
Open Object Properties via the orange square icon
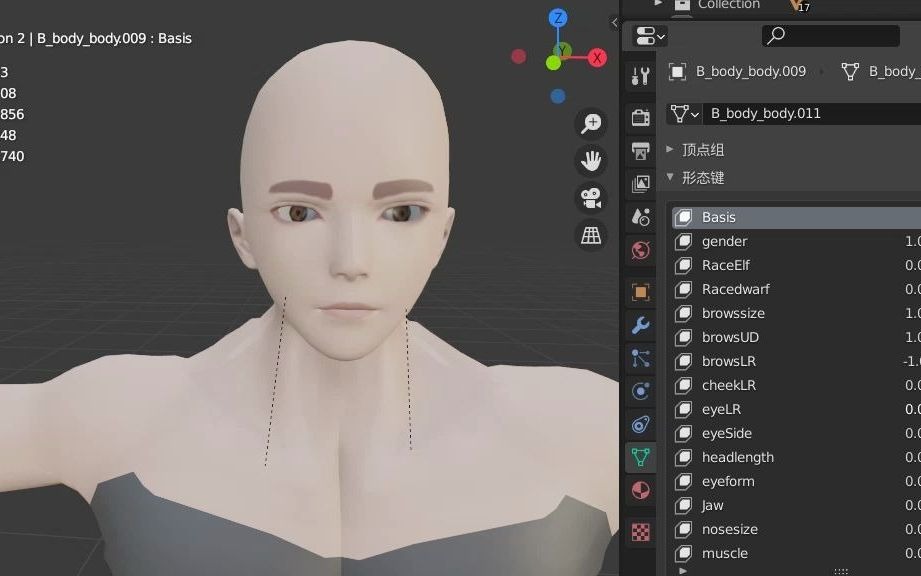click(x=640, y=291)
